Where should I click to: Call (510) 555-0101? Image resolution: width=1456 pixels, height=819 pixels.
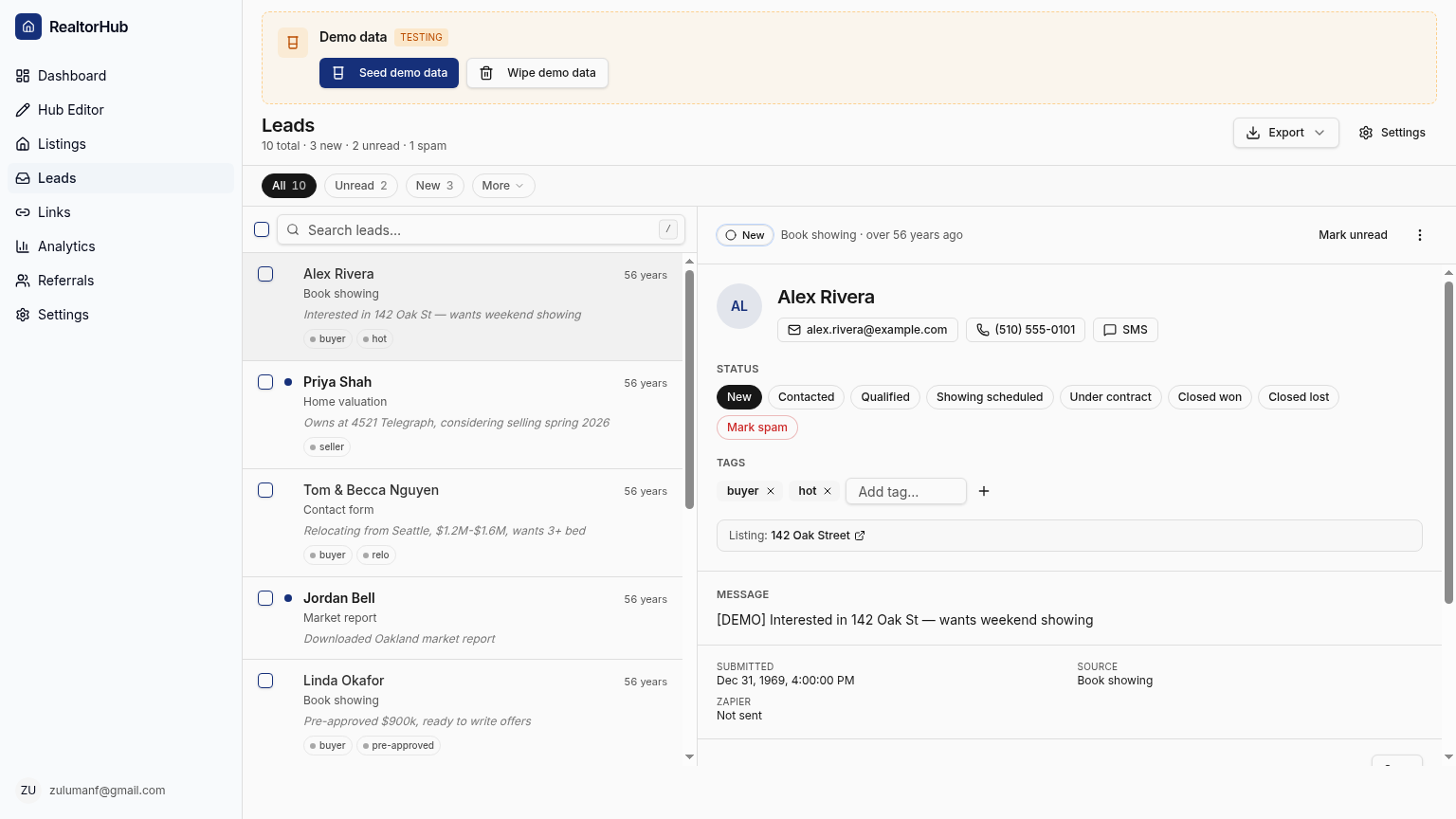[x=1026, y=330]
